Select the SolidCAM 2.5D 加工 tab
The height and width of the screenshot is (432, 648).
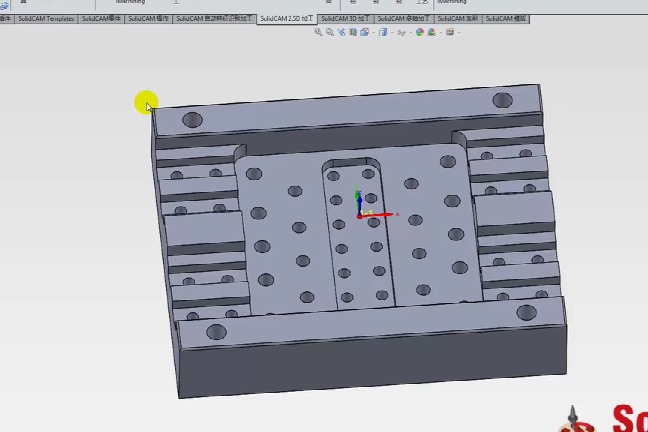point(287,19)
